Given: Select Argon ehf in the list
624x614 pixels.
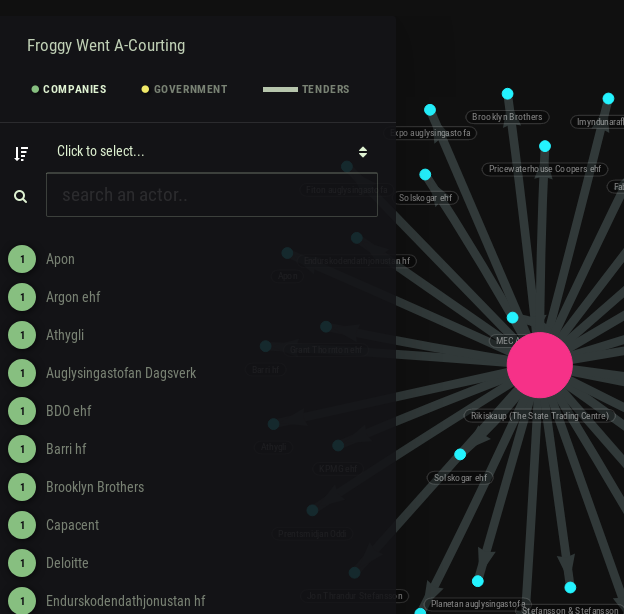Looking at the screenshot, I should click(73, 297).
